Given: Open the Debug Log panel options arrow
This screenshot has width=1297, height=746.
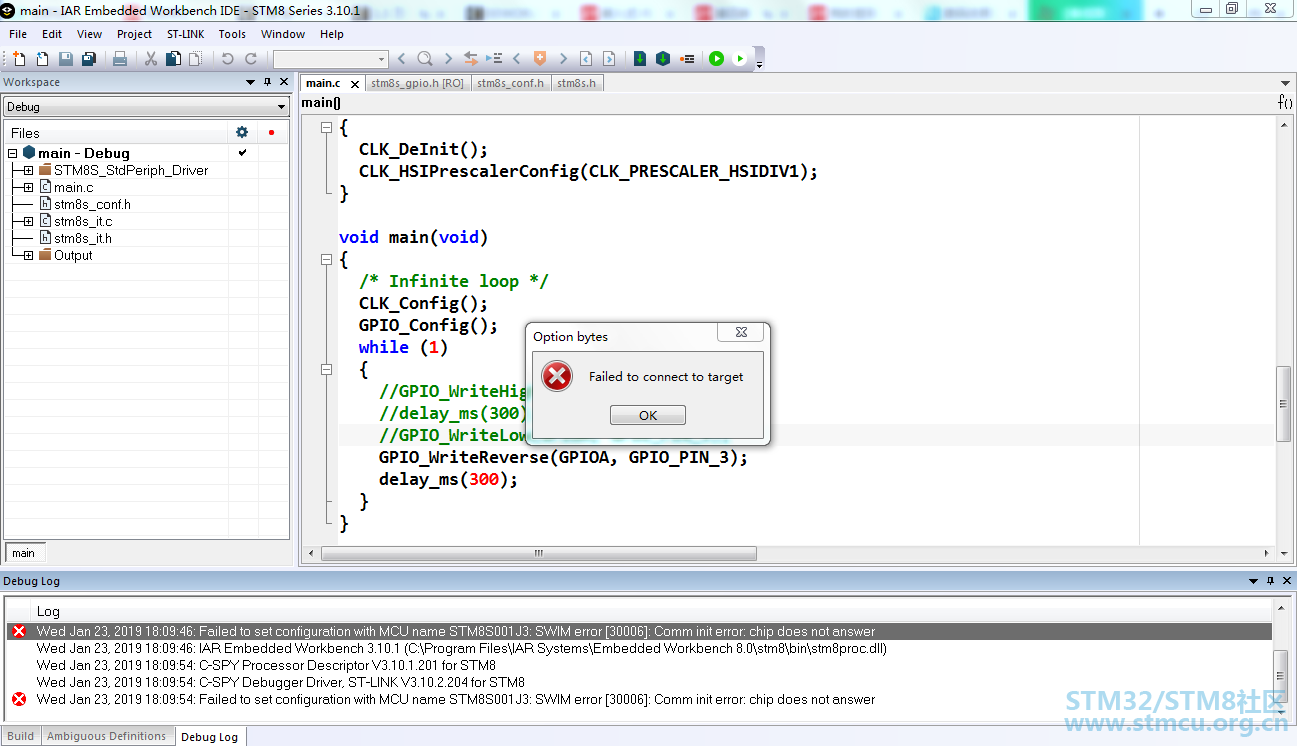Looking at the screenshot, I should 1254,581.
